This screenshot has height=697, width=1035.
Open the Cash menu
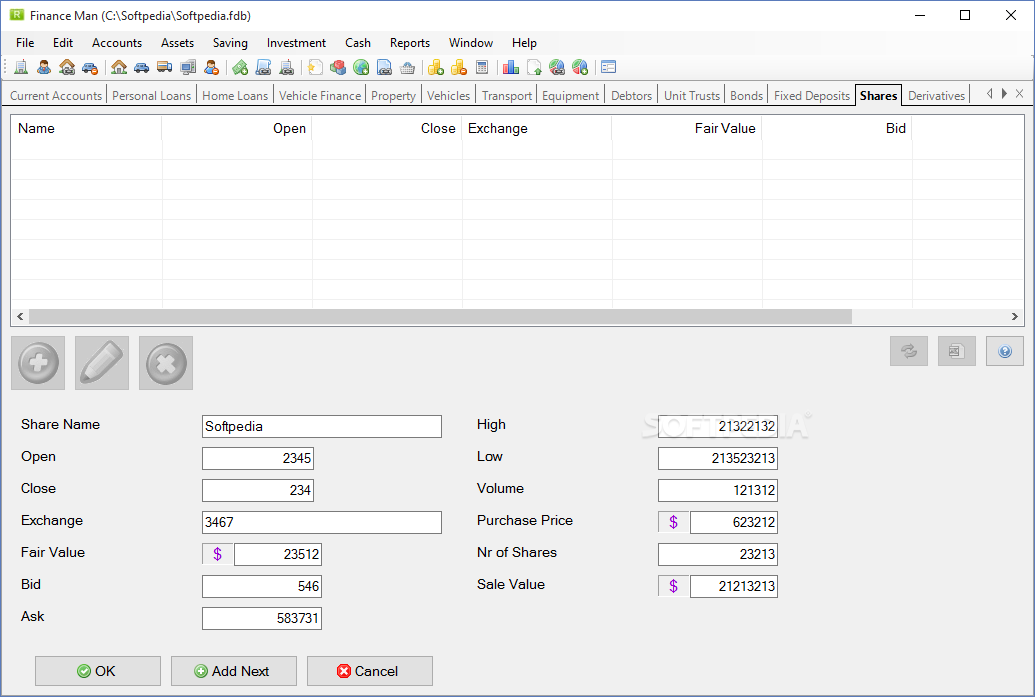pyautogui.click(x=358, y=43)
